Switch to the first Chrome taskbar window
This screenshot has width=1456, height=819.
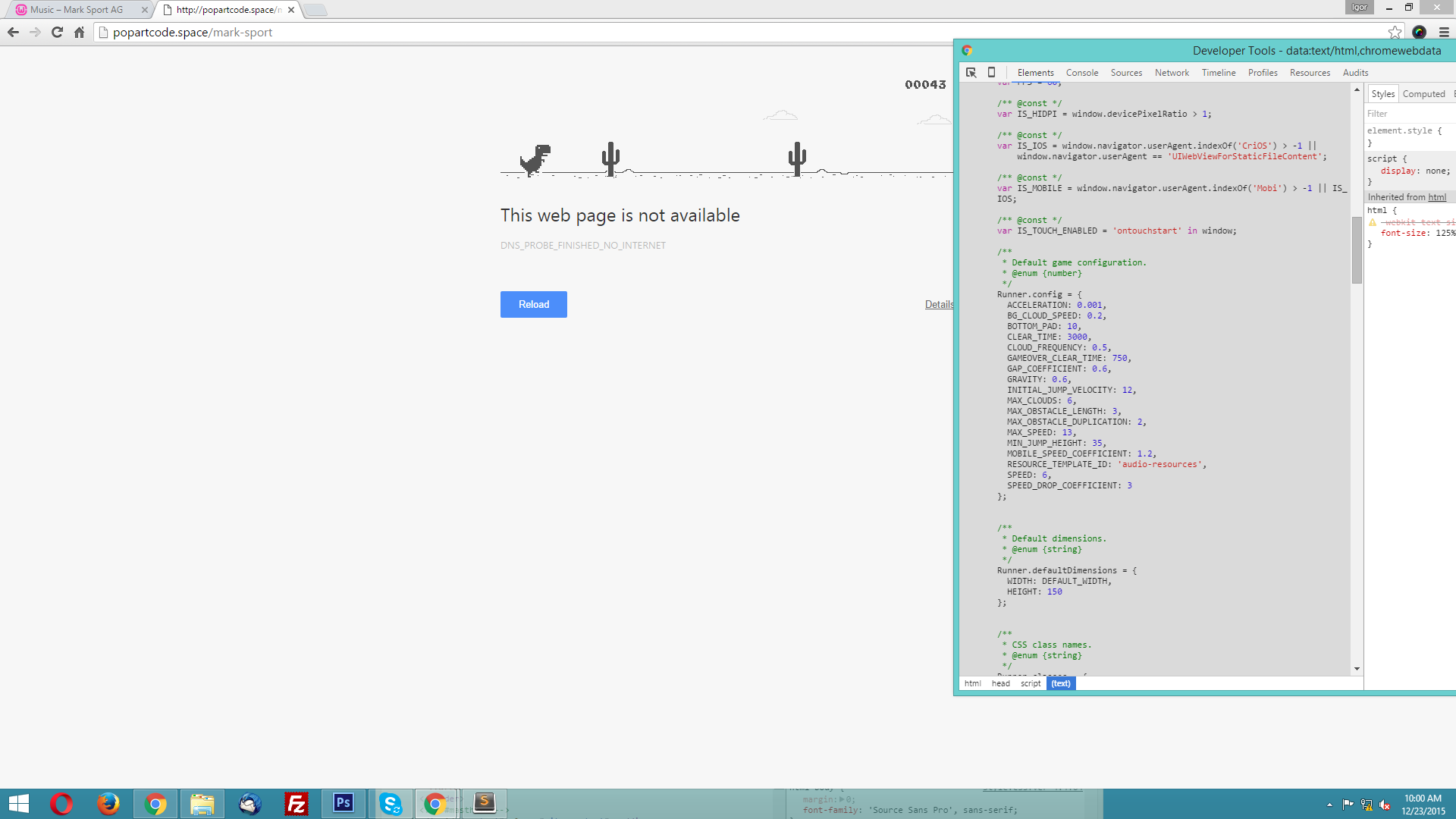[x=155, y=804]
